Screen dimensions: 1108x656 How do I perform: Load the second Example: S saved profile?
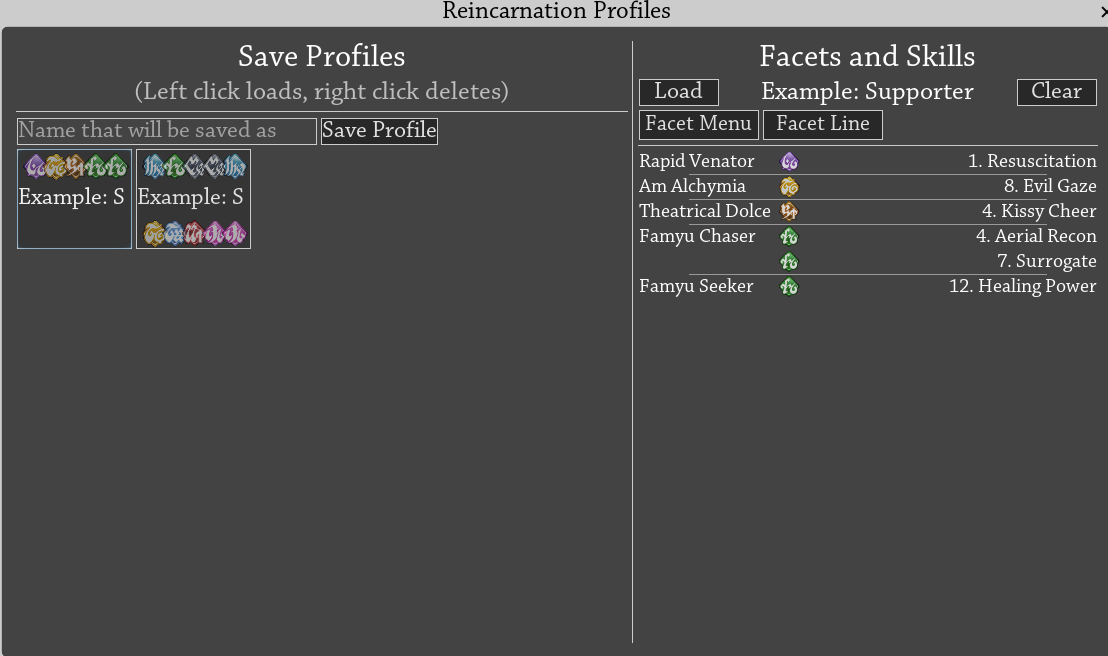(194, 199)
